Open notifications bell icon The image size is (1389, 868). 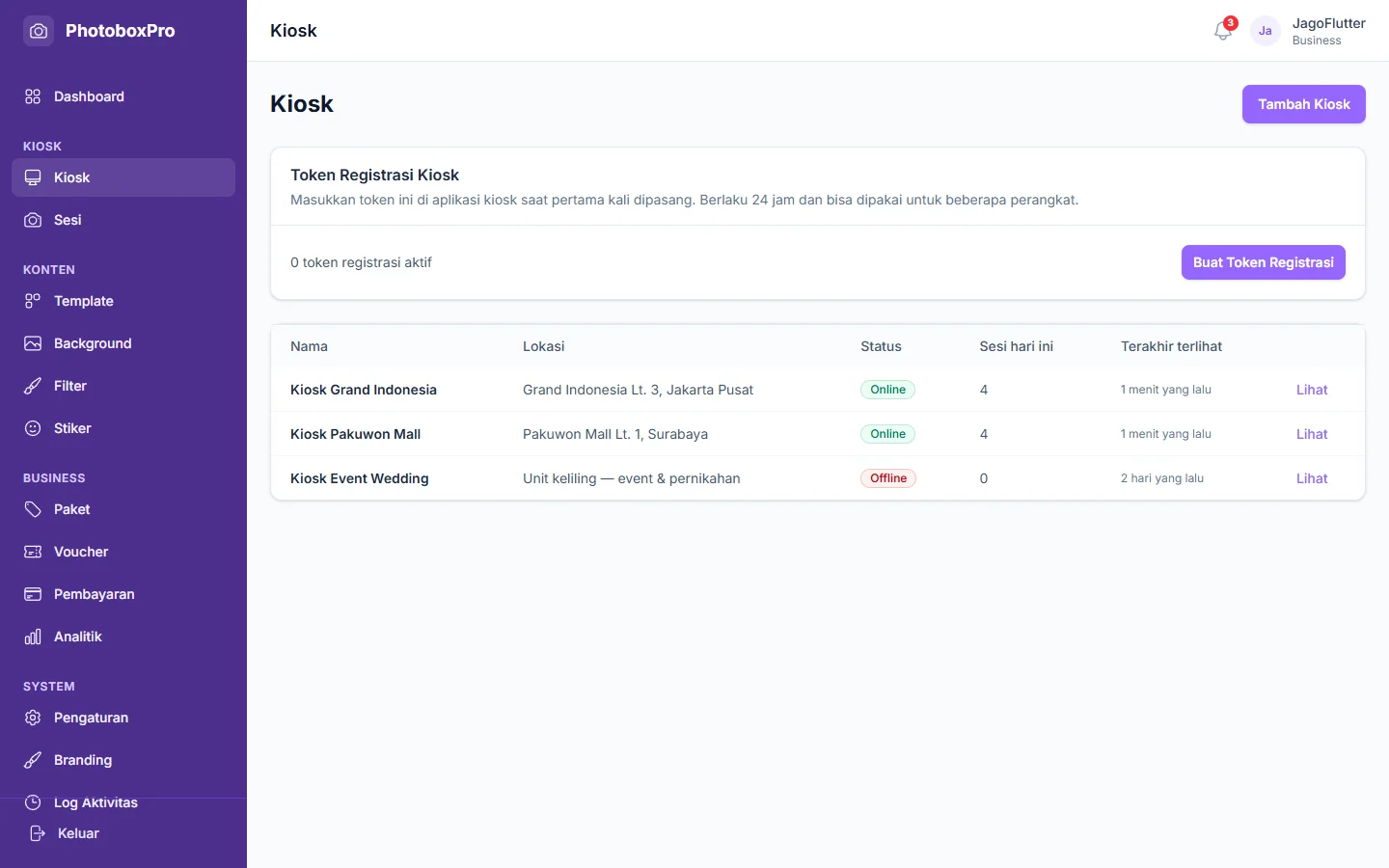1222,31
